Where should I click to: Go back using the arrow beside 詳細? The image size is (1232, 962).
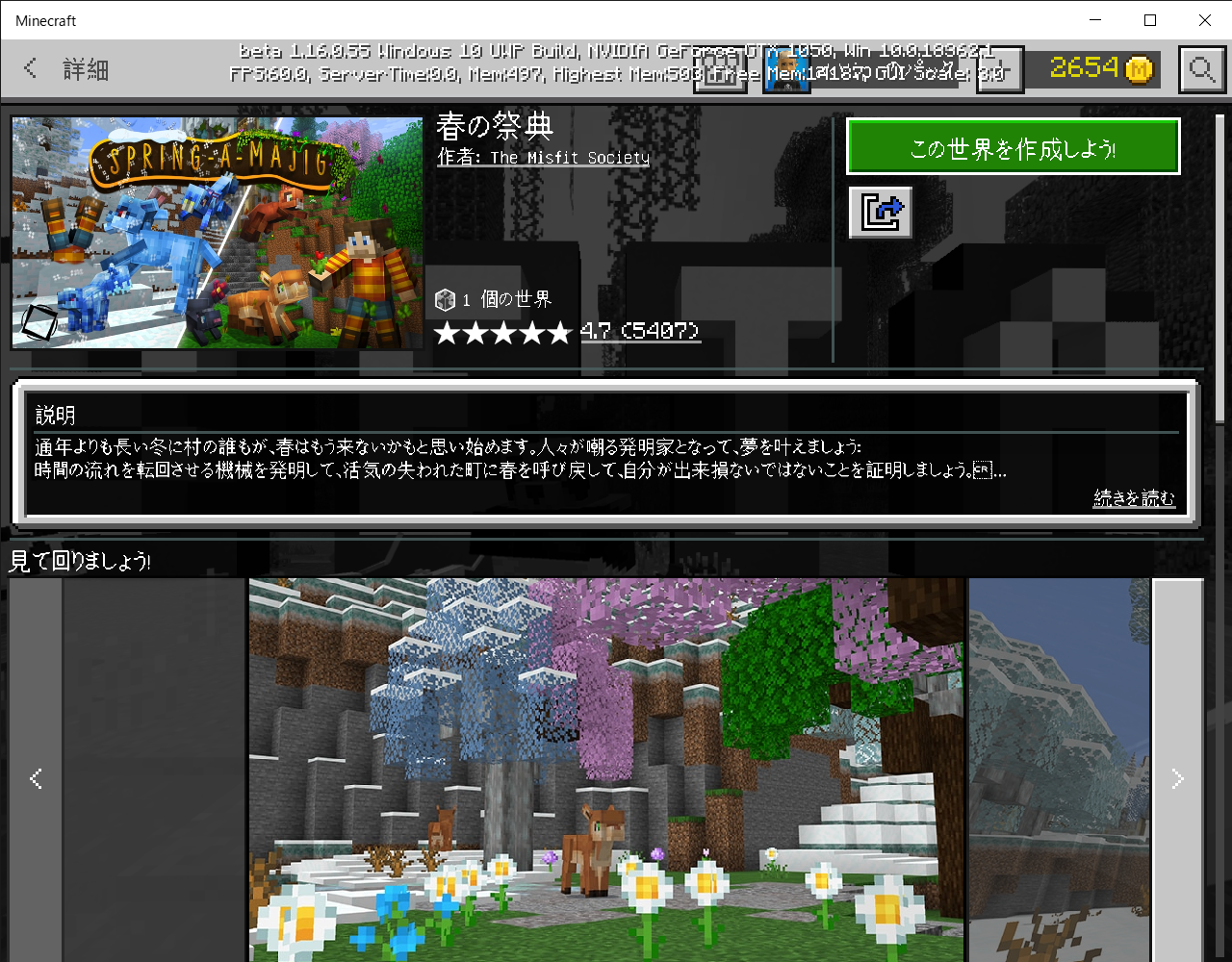[31, 68]
